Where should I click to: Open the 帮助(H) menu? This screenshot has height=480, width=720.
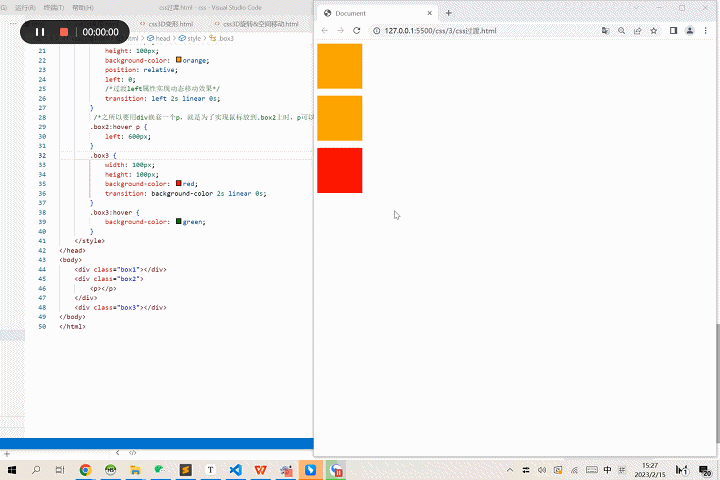[x=83, y=7]
